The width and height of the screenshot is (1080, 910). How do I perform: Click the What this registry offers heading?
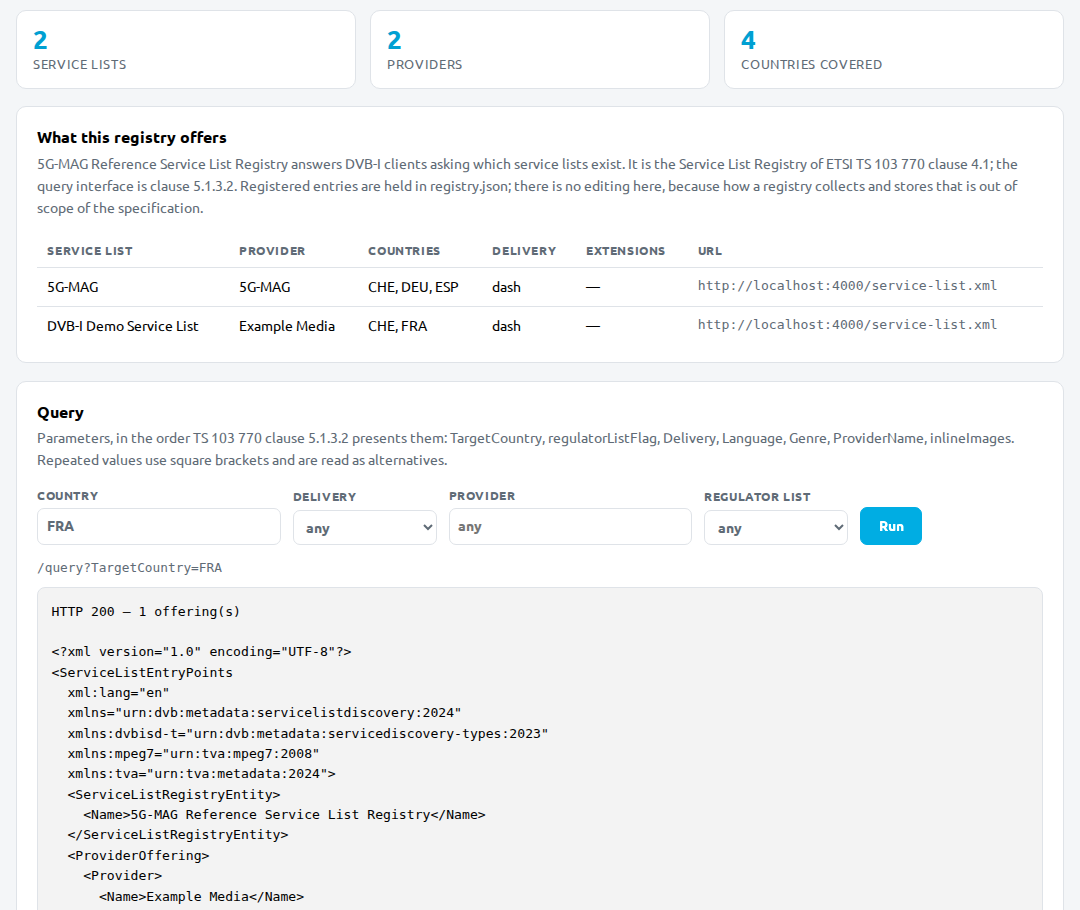132,138
